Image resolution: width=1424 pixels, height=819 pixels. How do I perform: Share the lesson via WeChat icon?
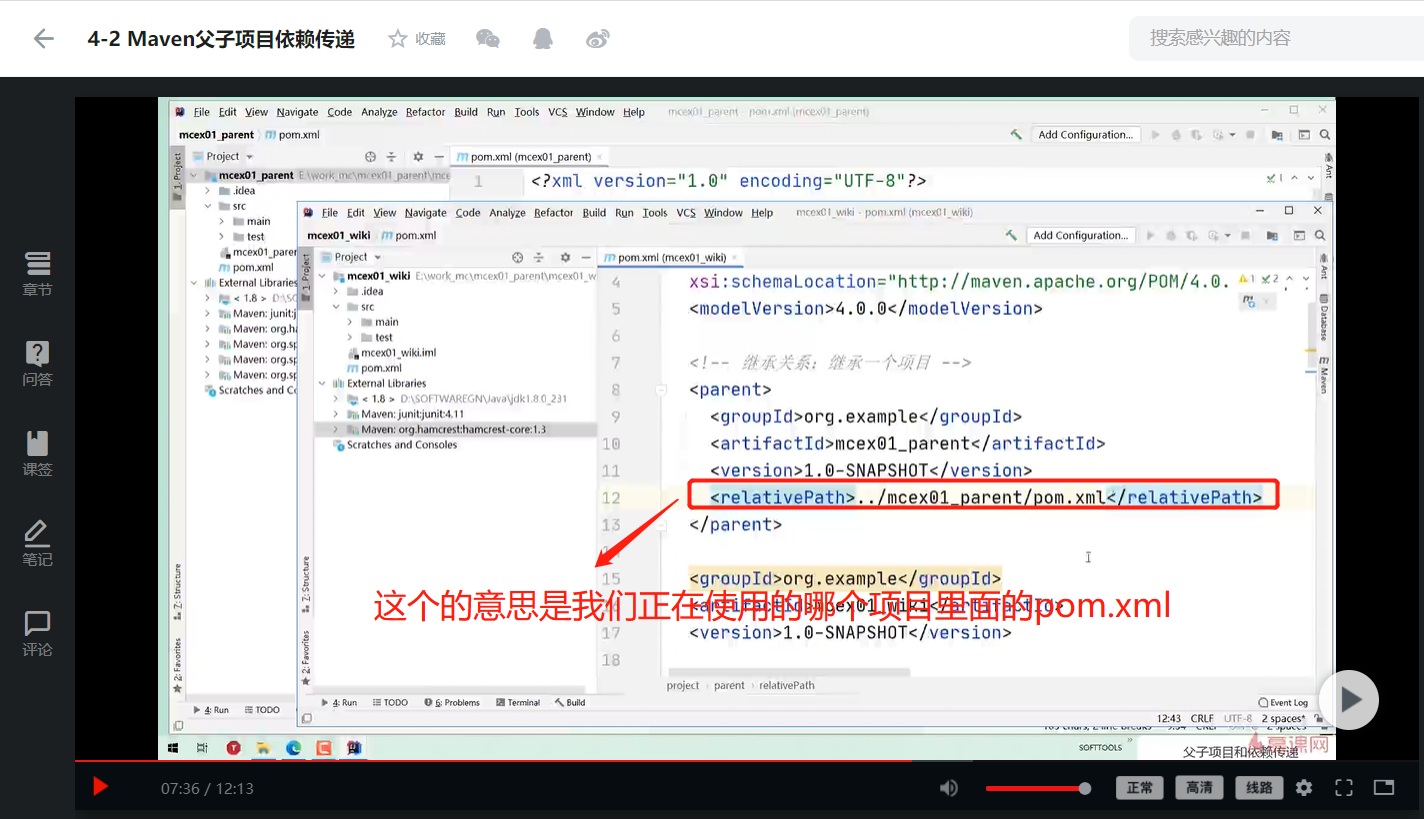pos(488,39)
